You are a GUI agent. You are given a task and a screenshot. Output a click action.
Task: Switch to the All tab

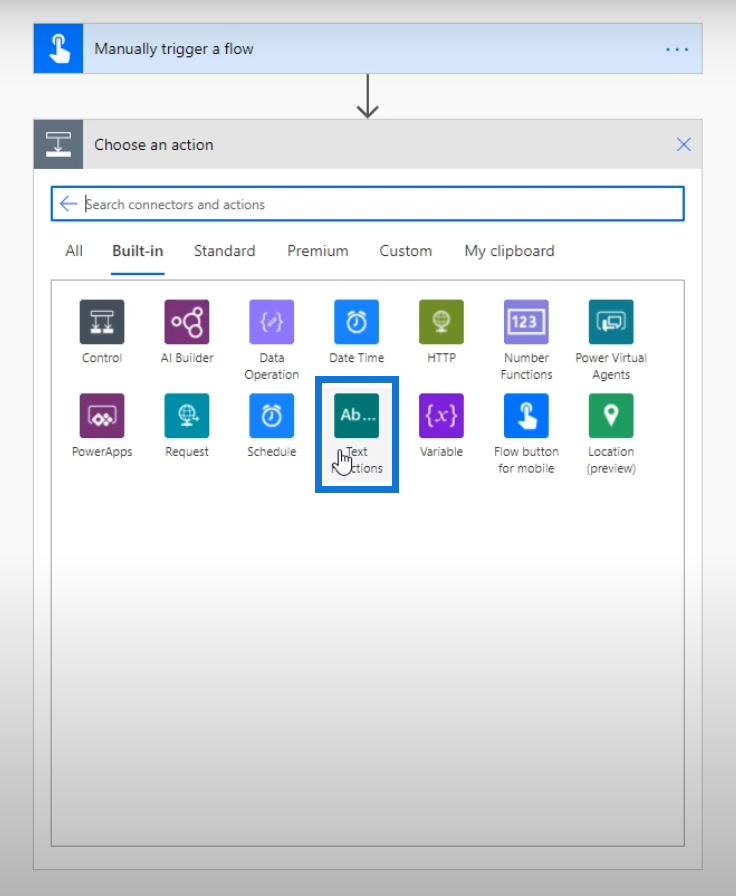coord(74,251)
